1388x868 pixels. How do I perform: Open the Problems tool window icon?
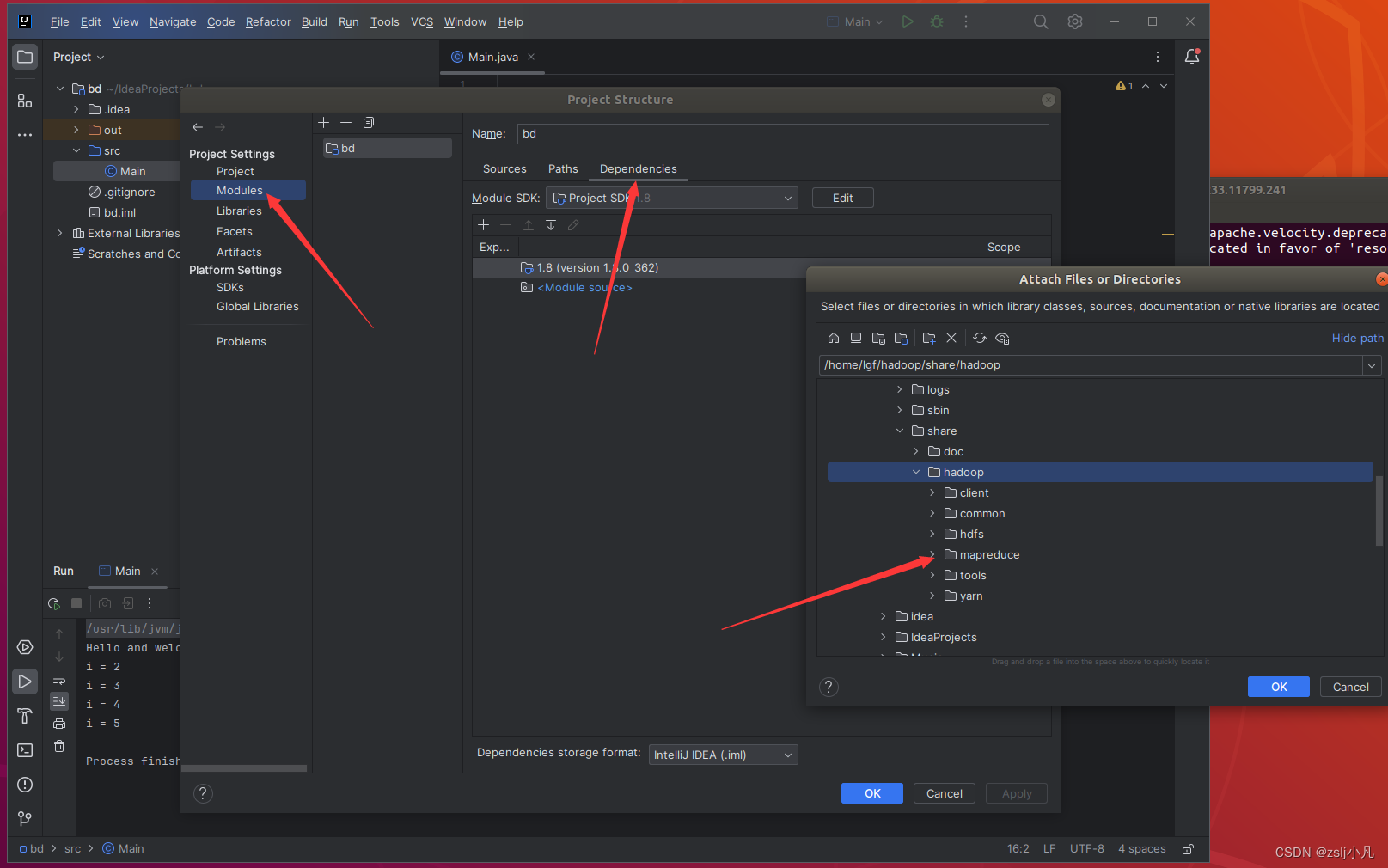[25, 785]
